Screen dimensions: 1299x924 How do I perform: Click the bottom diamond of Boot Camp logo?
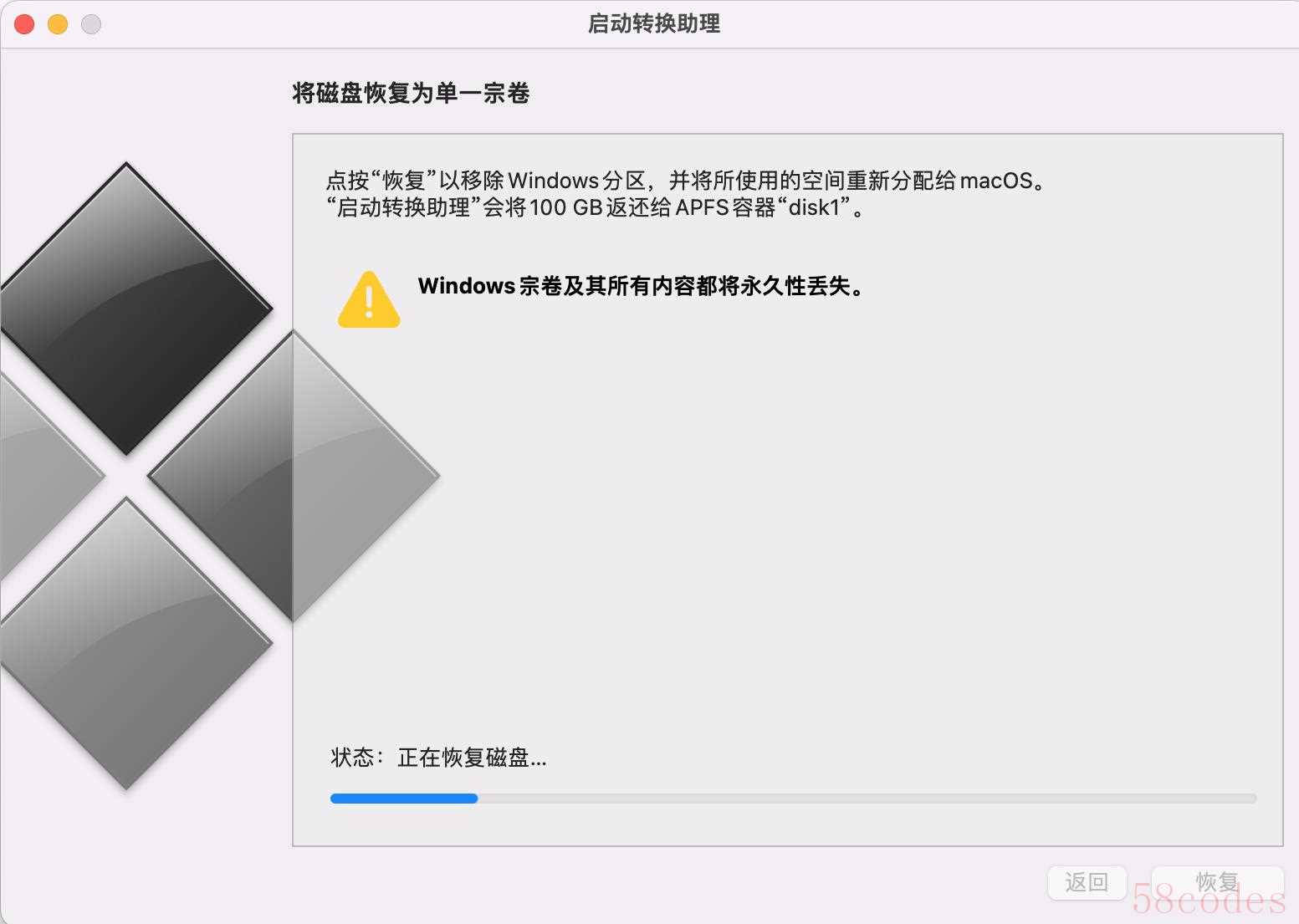(127, 643)
